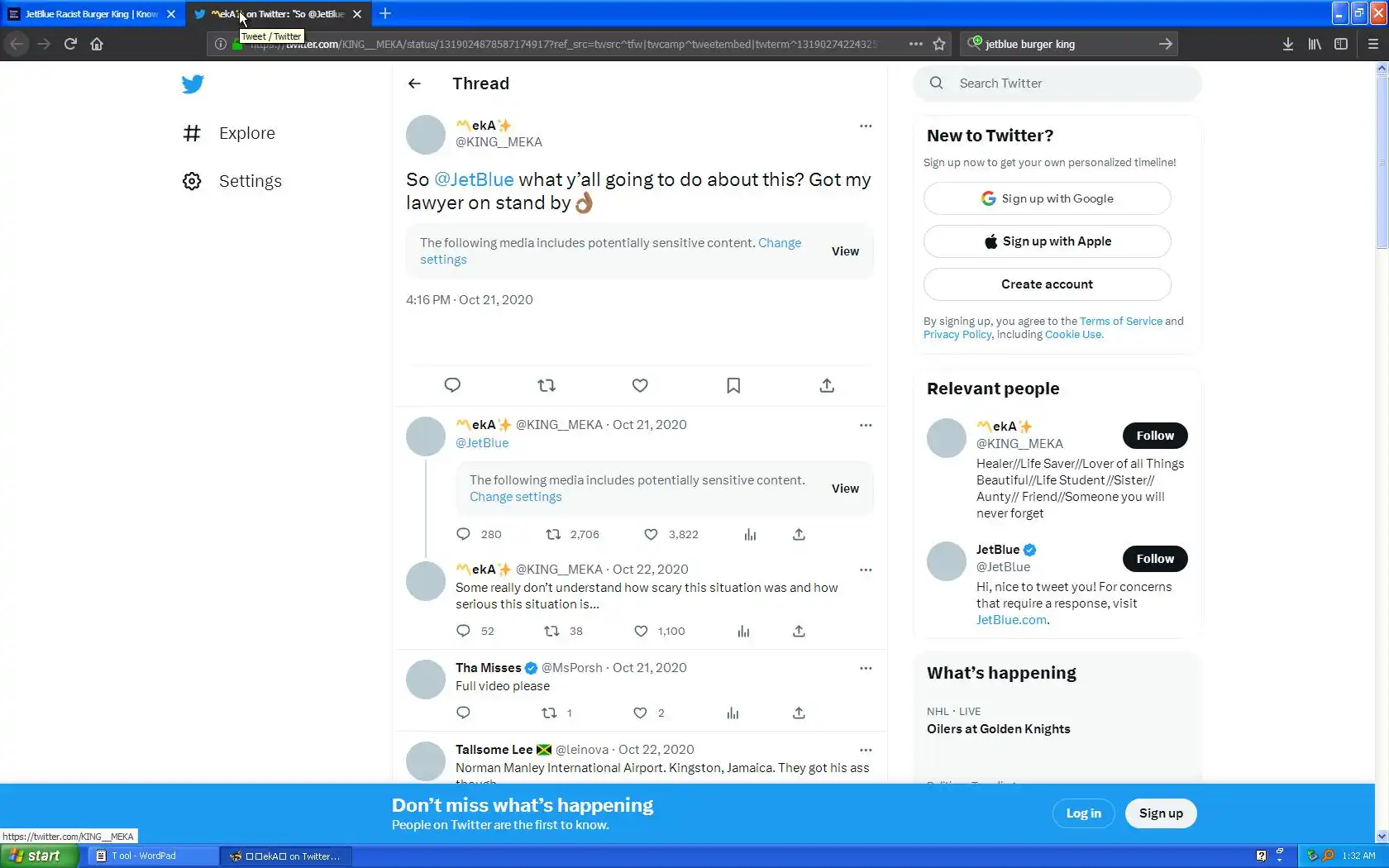Click the Search Twitter field
This screenshot has width=1389, height=868.
coord(1057,83)
